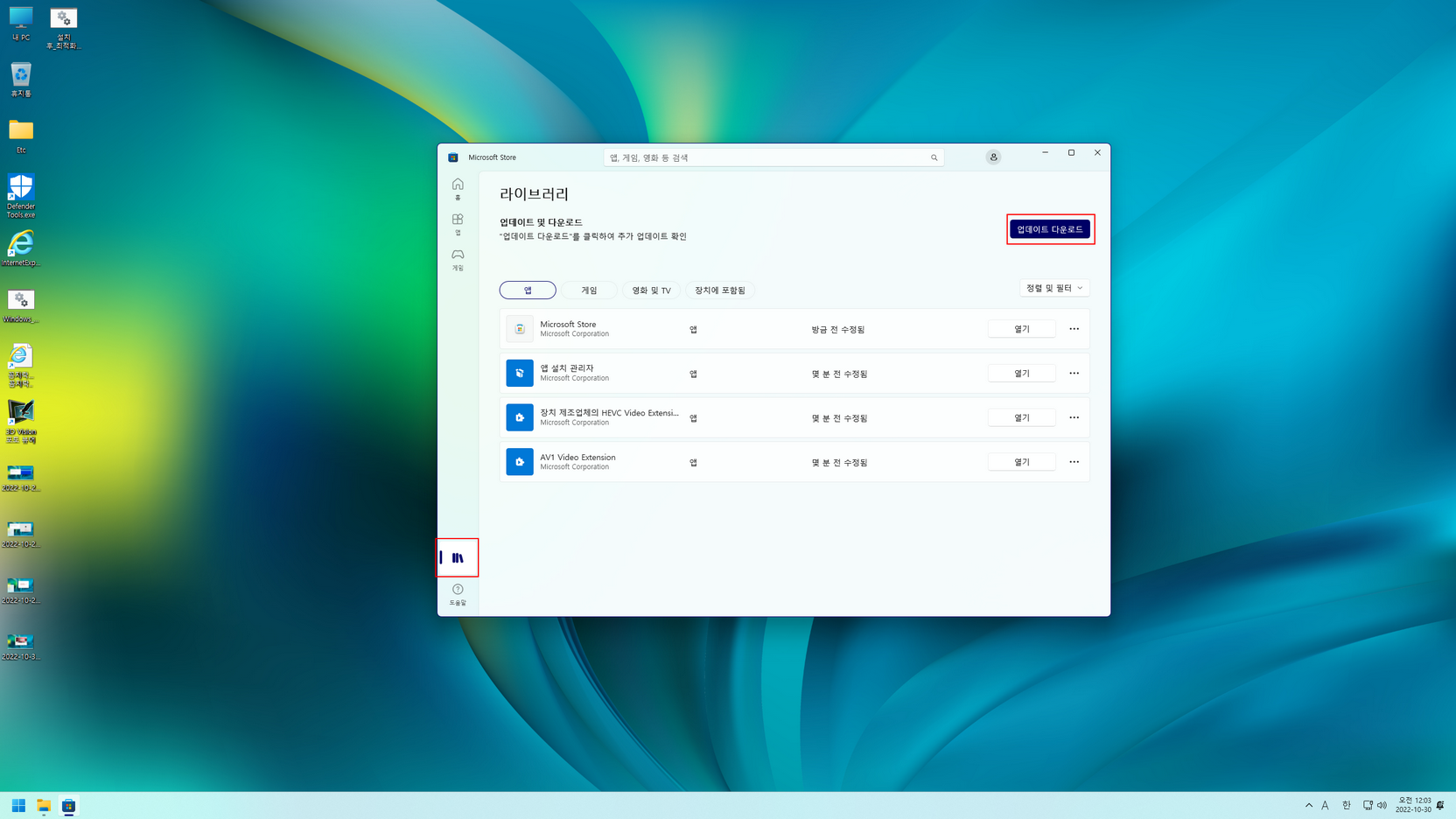Open more options for Microsoft Store row

[1074, 329]
